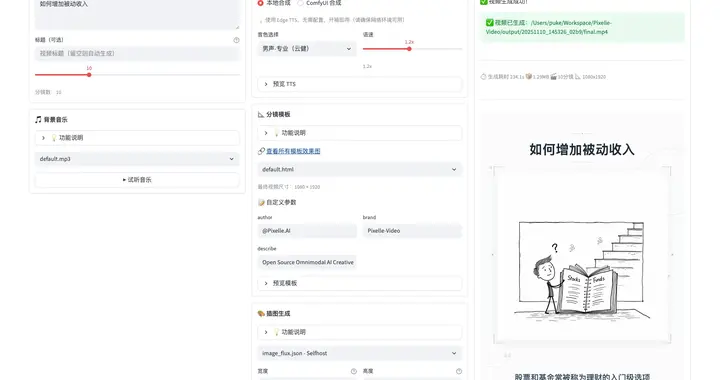Click the text area containing 如何增加被动收入
This screenshot has height=380, width=720.
[x=137, y=14]
